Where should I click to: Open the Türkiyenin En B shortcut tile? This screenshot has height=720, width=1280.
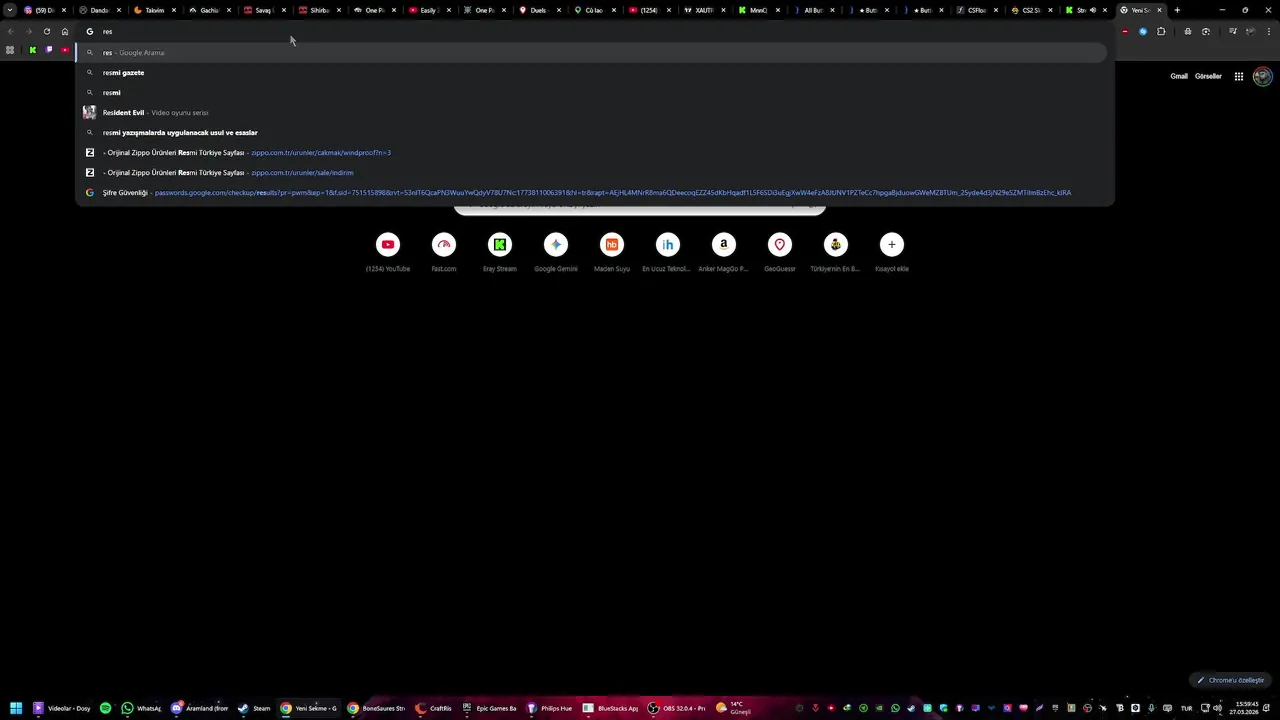click(836, 252)
